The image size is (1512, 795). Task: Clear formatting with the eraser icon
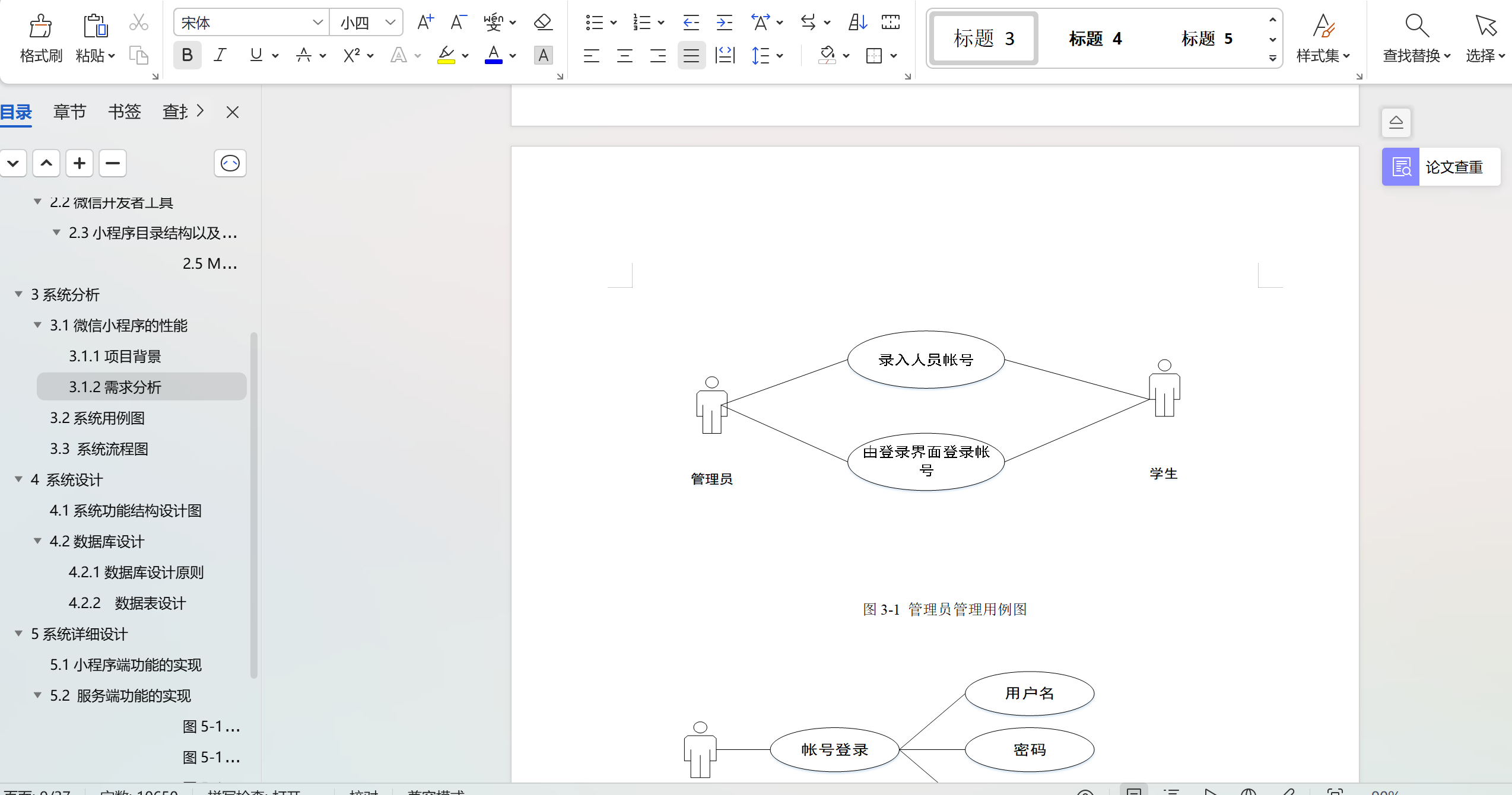542,22
